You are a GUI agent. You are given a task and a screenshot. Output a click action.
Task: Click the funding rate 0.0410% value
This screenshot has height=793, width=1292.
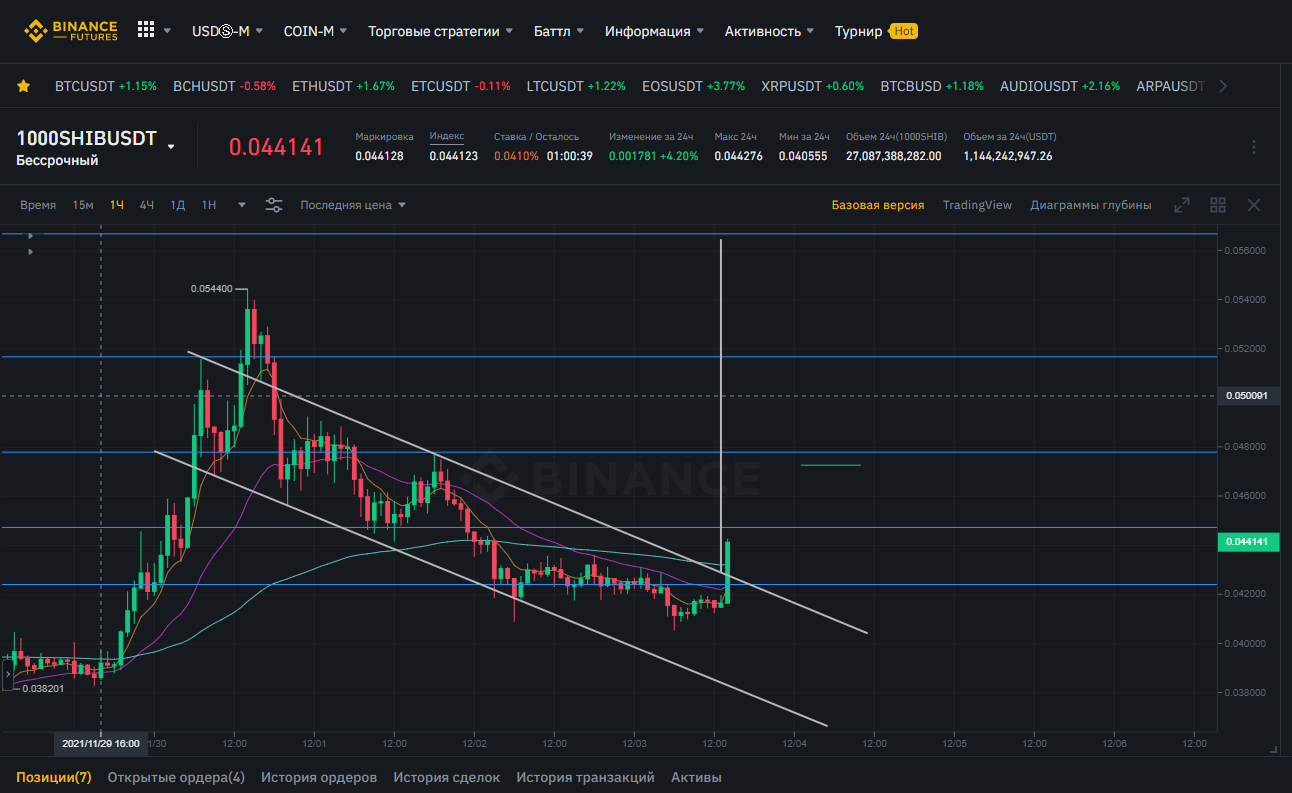coord(516,156)
